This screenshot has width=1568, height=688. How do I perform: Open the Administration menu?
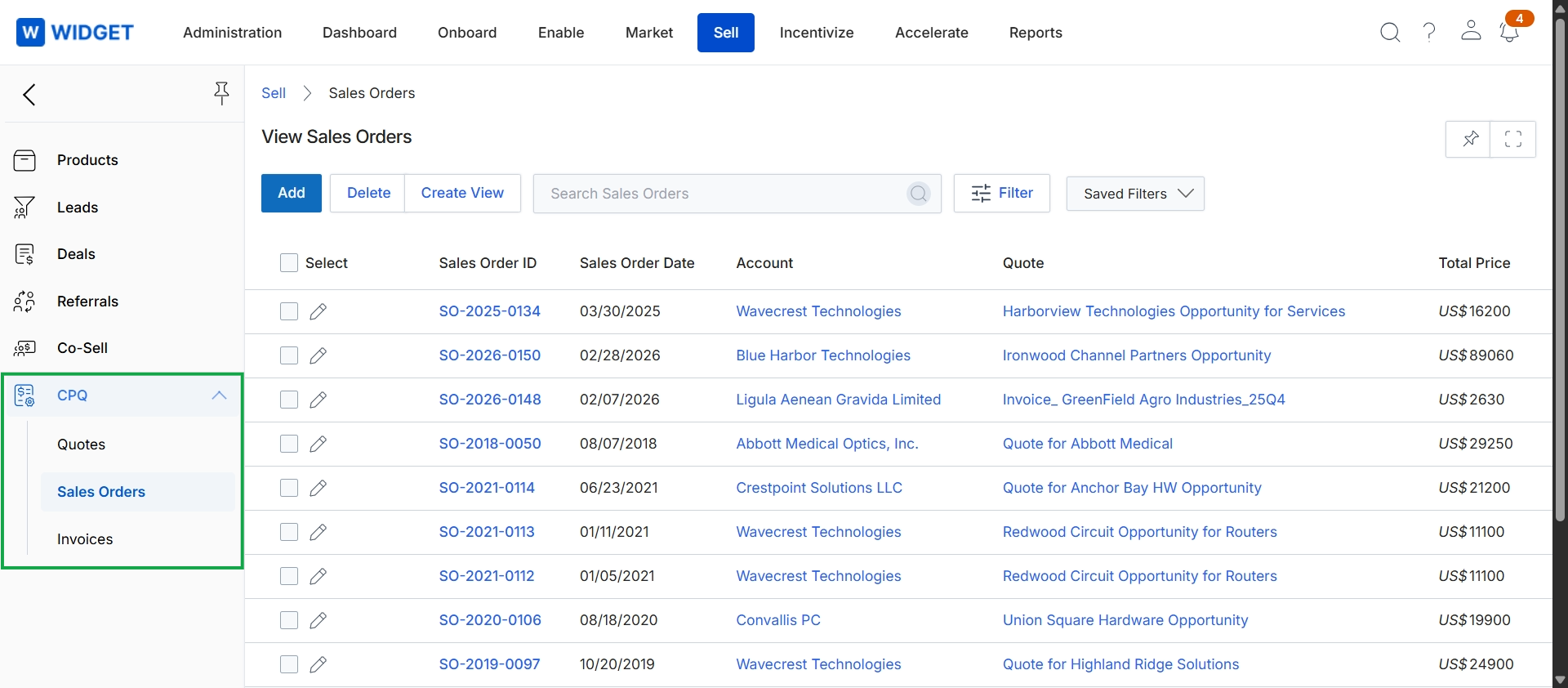[233, 33]
